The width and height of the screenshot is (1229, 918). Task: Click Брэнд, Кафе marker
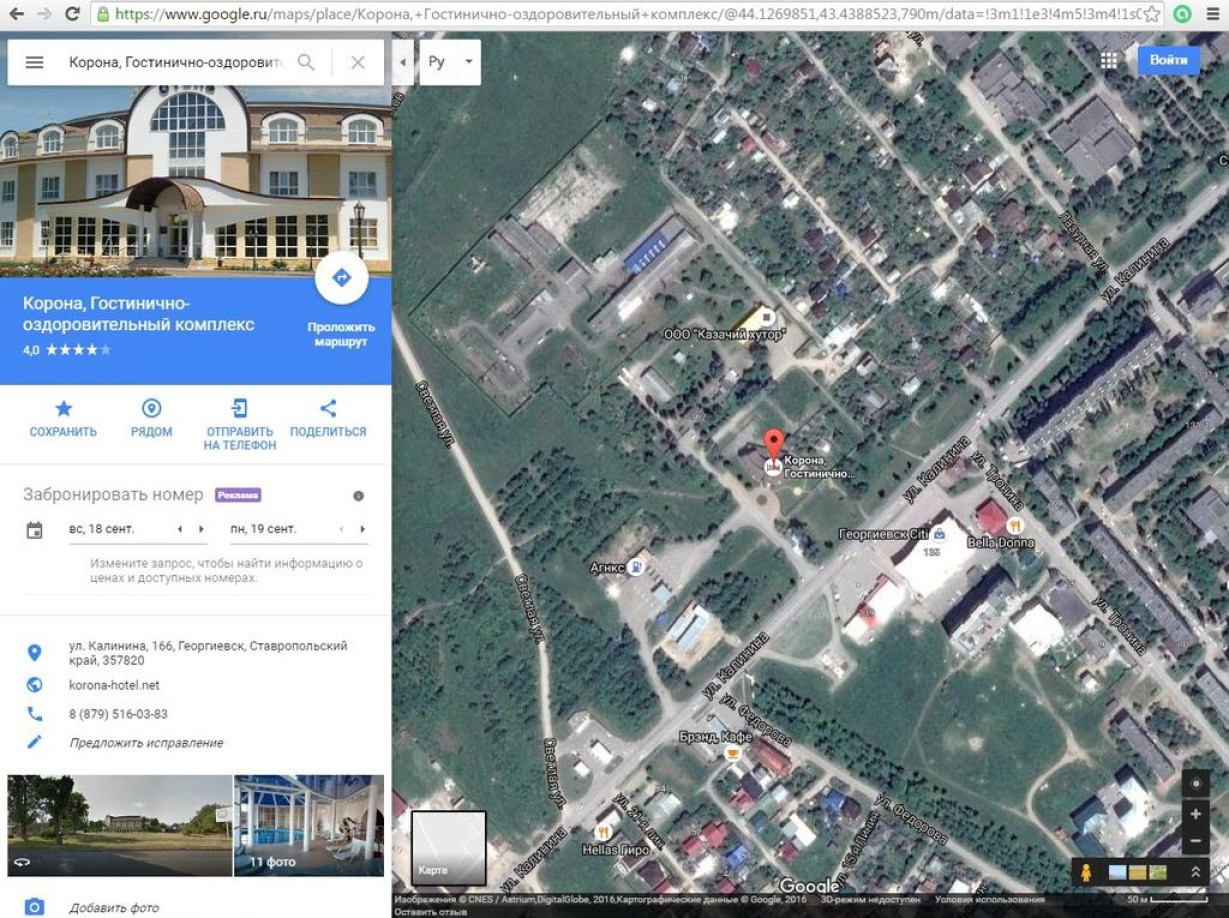pos(732,754)
